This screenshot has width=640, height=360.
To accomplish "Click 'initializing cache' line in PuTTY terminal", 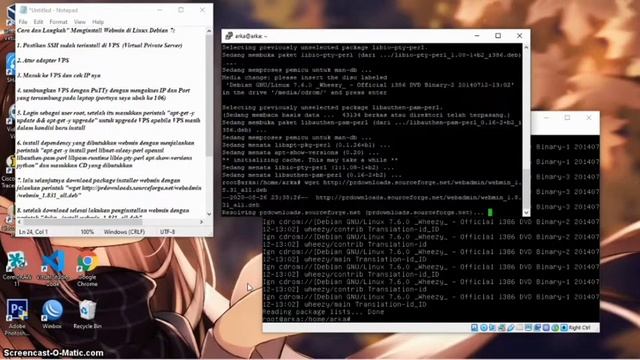I will point(310,160).
